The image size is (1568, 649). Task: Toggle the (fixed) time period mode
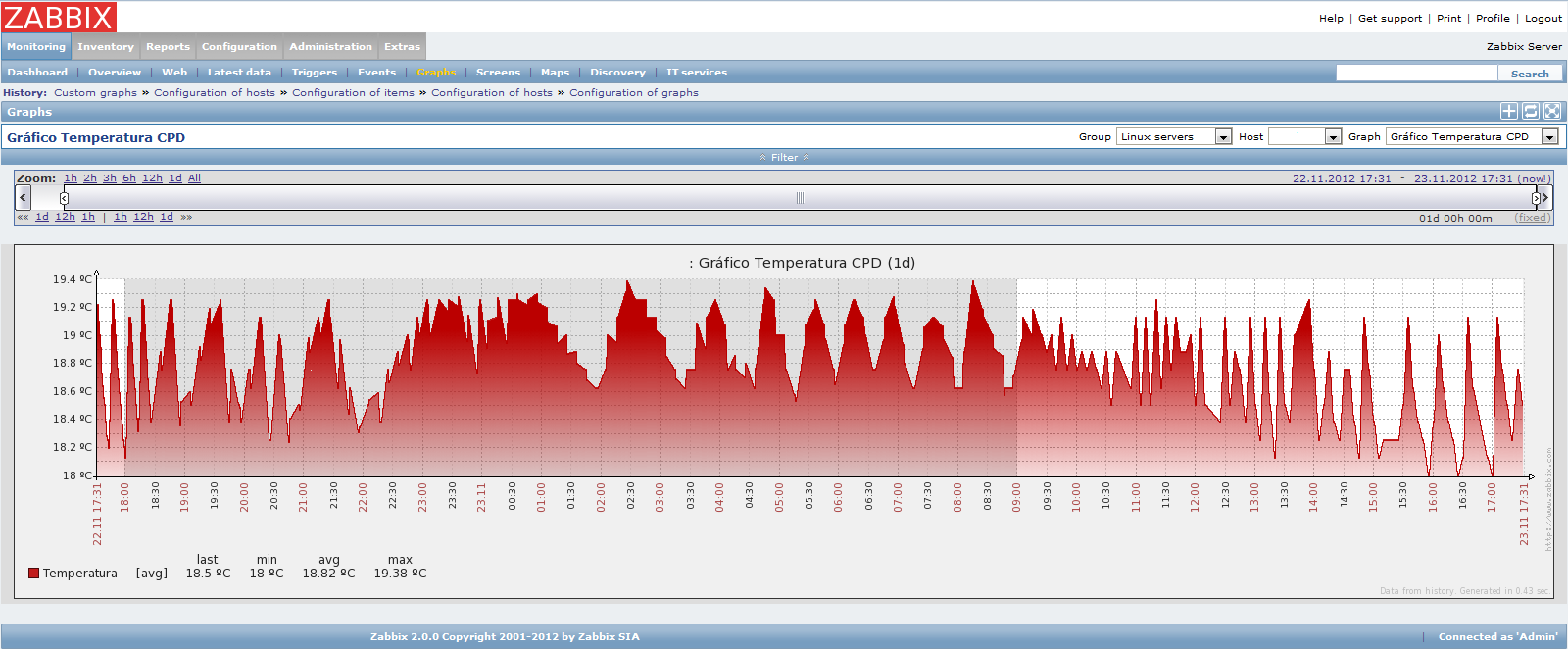pyautogui.click(x=1533, y=218)
